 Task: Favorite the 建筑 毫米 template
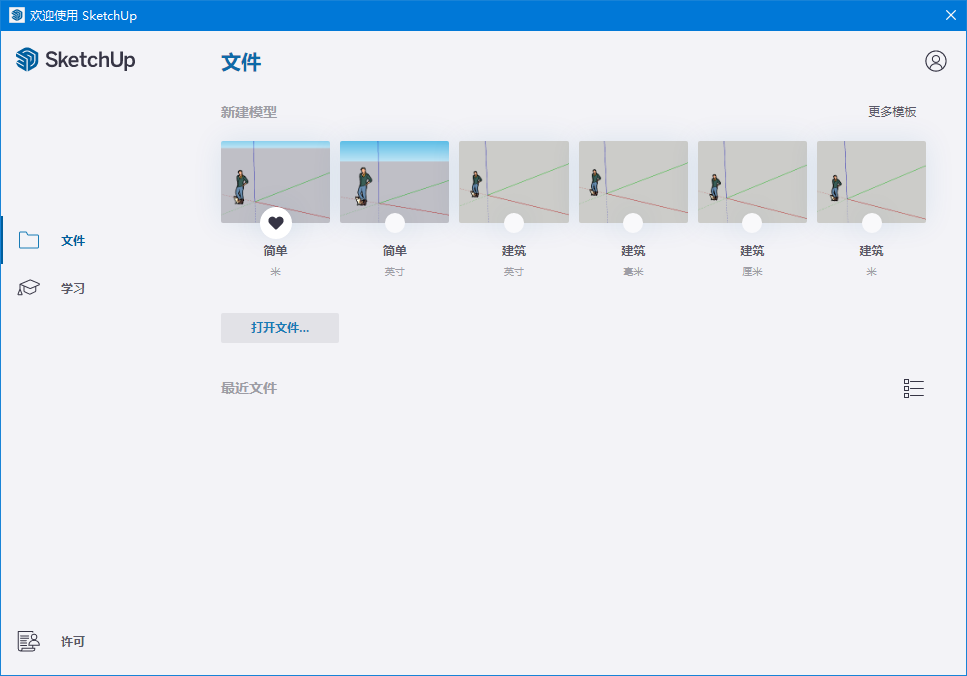(x=632, y=222)
